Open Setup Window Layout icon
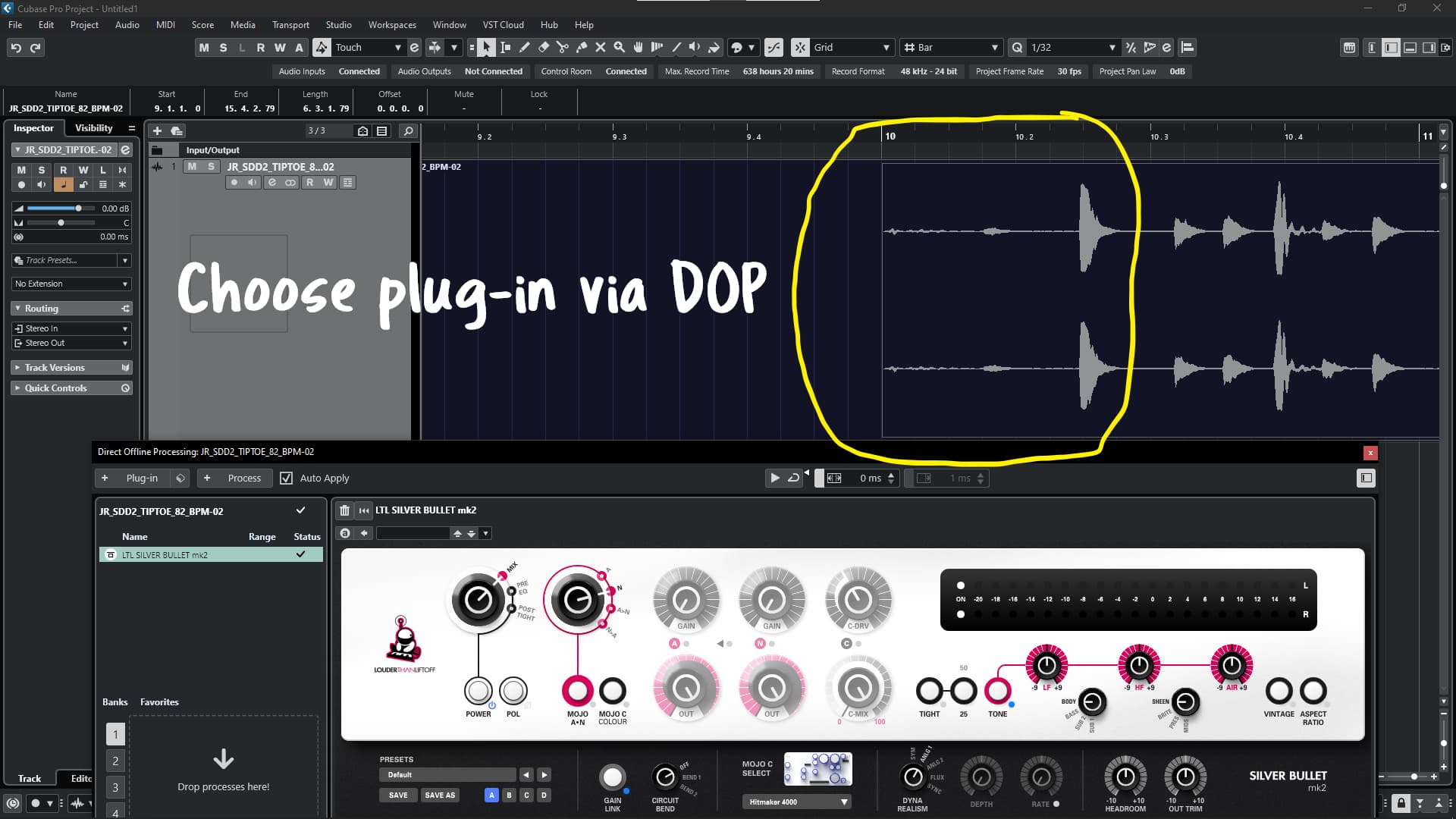Screen dimensions: 1456x819 coord(1445,48)
